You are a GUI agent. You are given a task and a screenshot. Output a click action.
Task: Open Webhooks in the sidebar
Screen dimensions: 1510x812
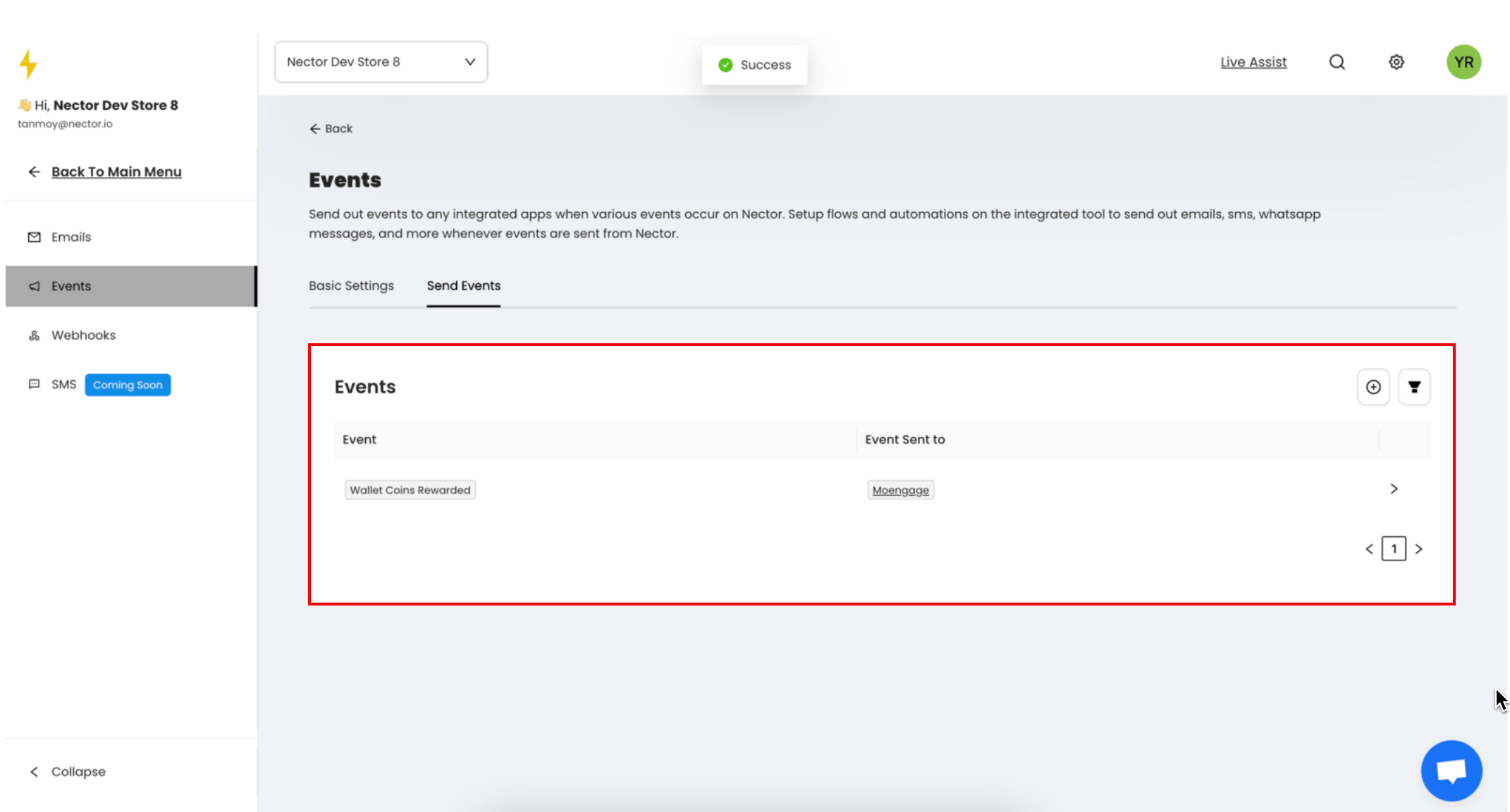tap(131, 336)
